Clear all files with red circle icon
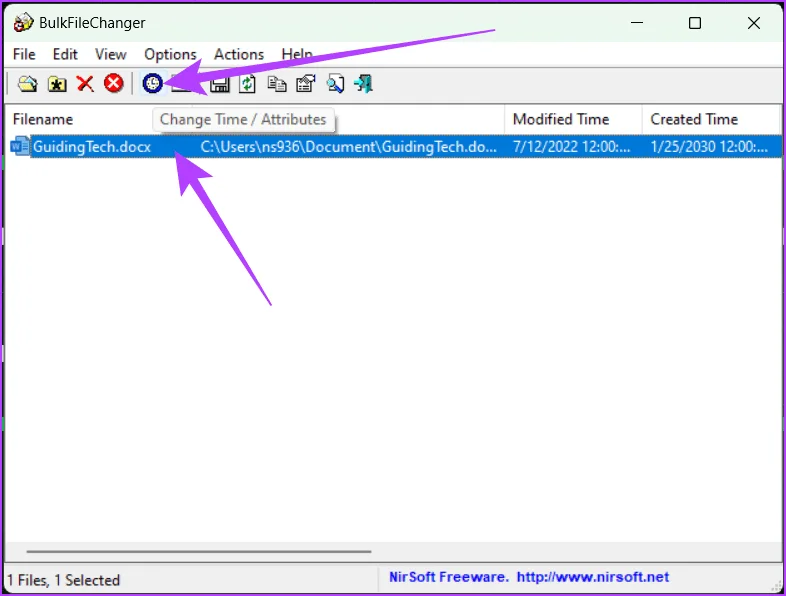The width and height of the screenshot is (786, 596). [x=114, y=83]
